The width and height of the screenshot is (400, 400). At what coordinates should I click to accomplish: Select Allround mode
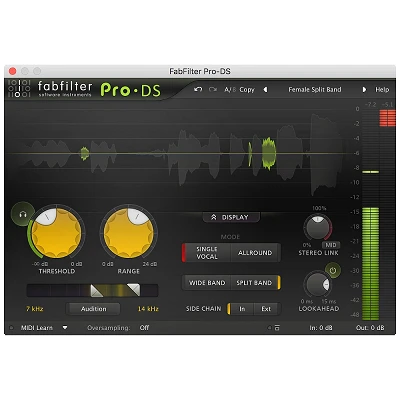click(255, 253)
